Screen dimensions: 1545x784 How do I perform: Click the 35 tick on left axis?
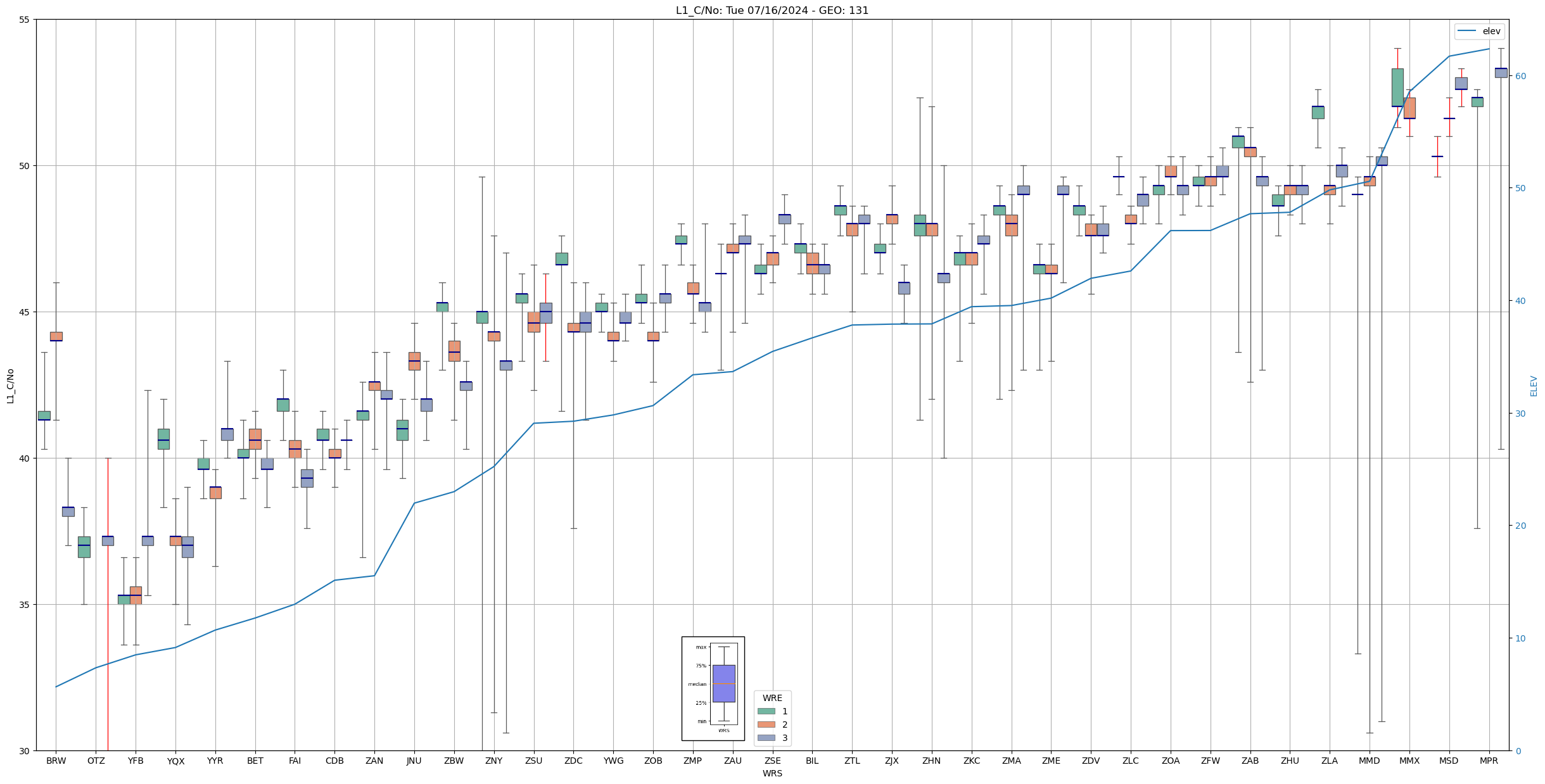[25, 605]
